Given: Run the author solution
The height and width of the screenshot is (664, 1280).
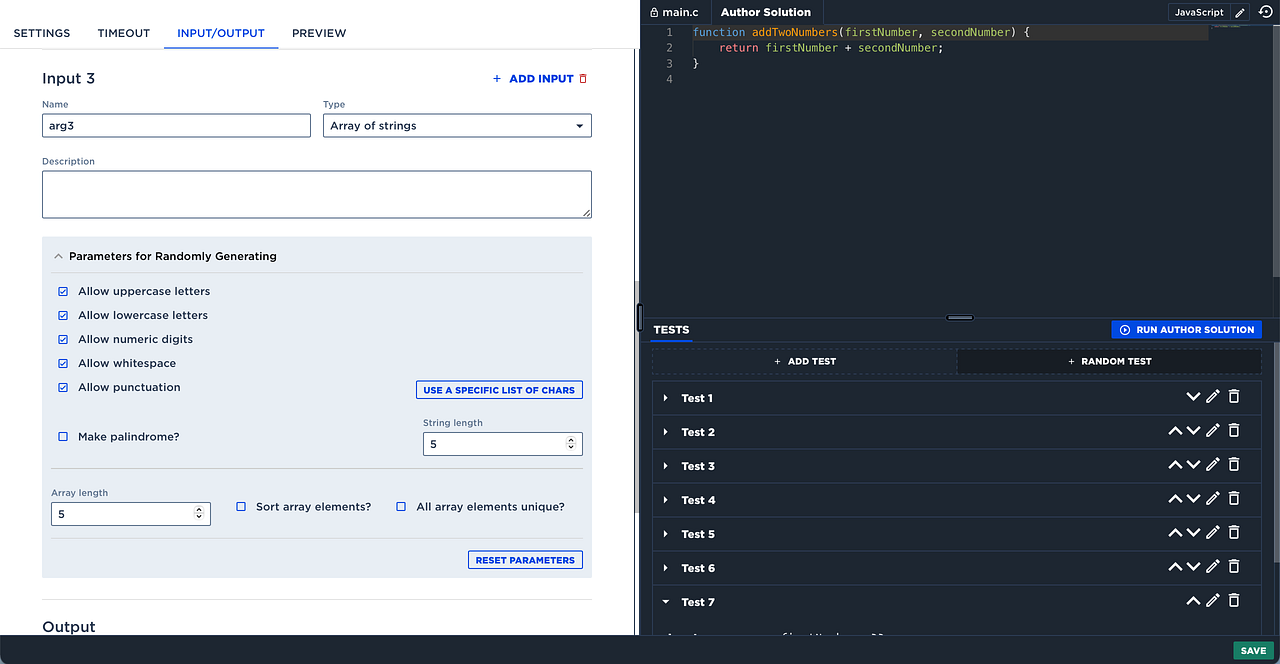Looking at the screenshot, I should coord(1186,329).
